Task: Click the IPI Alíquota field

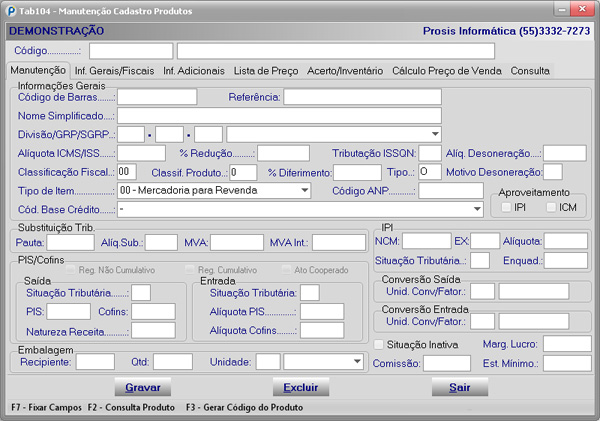Action: [566, 241]
